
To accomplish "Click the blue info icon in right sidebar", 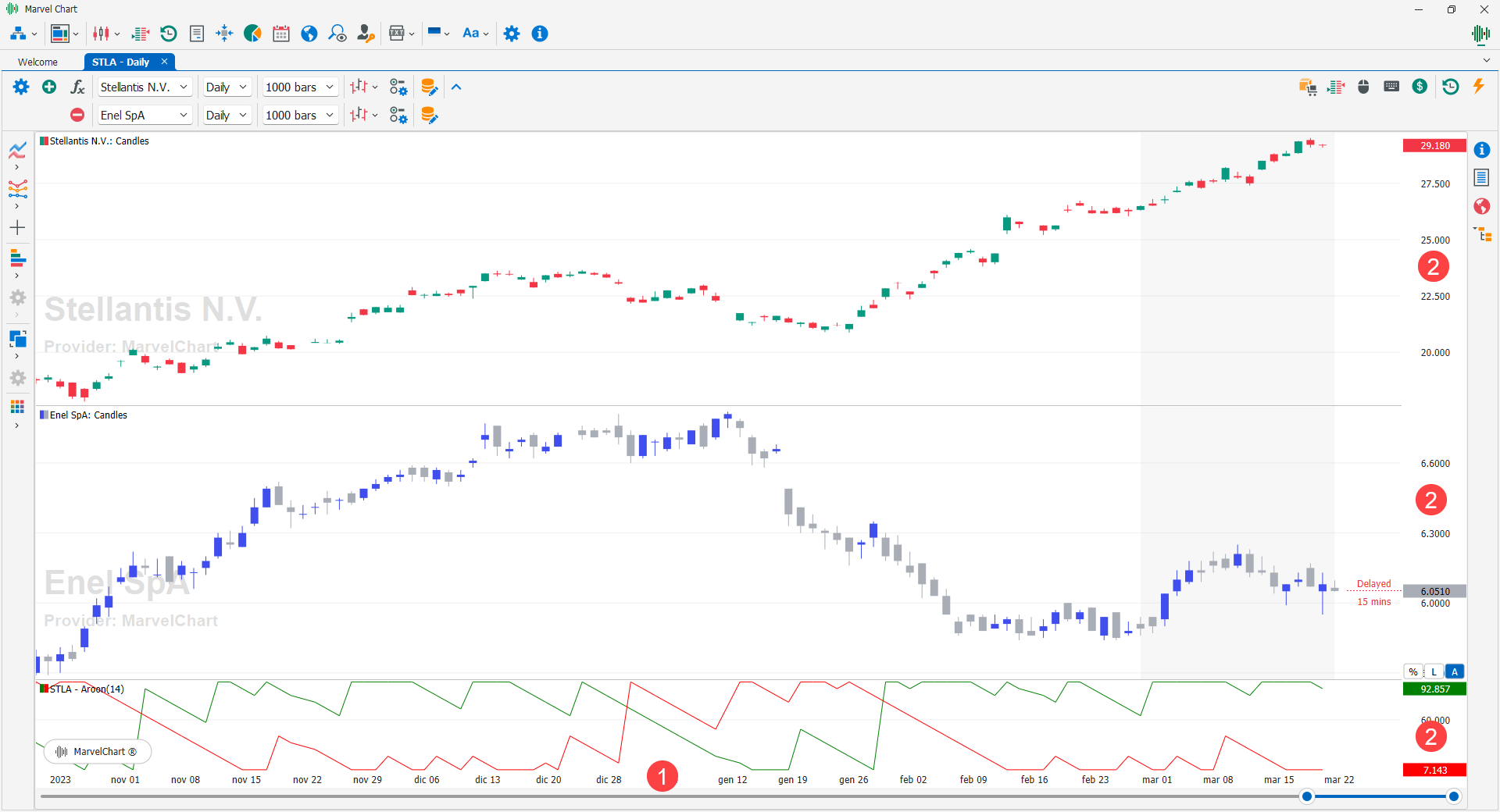I will [x=1482, y=150].
